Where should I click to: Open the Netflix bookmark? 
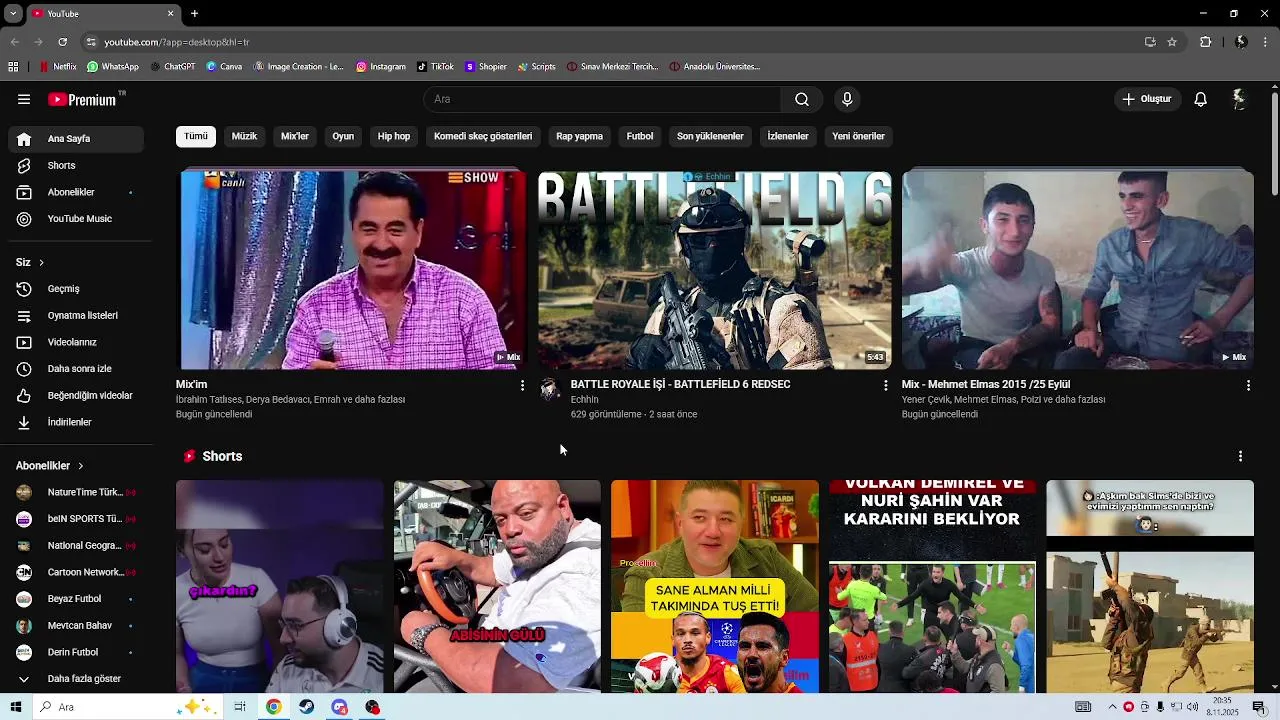pyautogui.click(x=58, y=67)
